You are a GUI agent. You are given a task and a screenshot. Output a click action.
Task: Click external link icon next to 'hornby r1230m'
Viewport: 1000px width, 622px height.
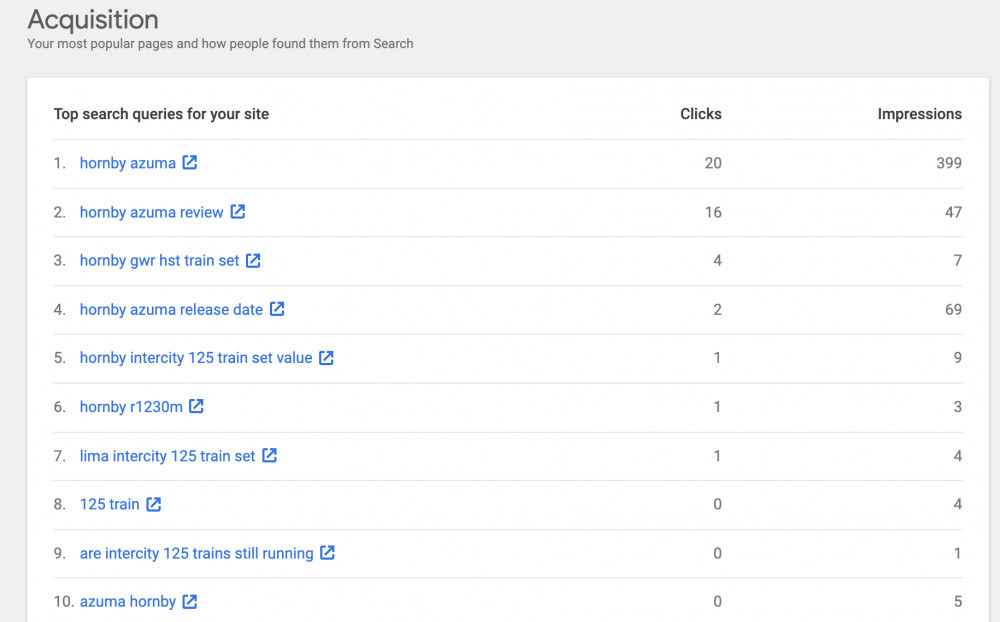pyautogui.click(x=197, y=407)
